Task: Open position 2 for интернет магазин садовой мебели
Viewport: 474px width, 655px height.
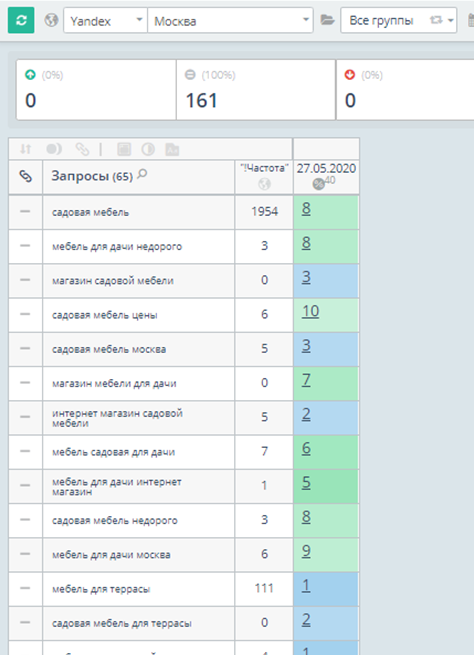Action: tap(306, 414)
